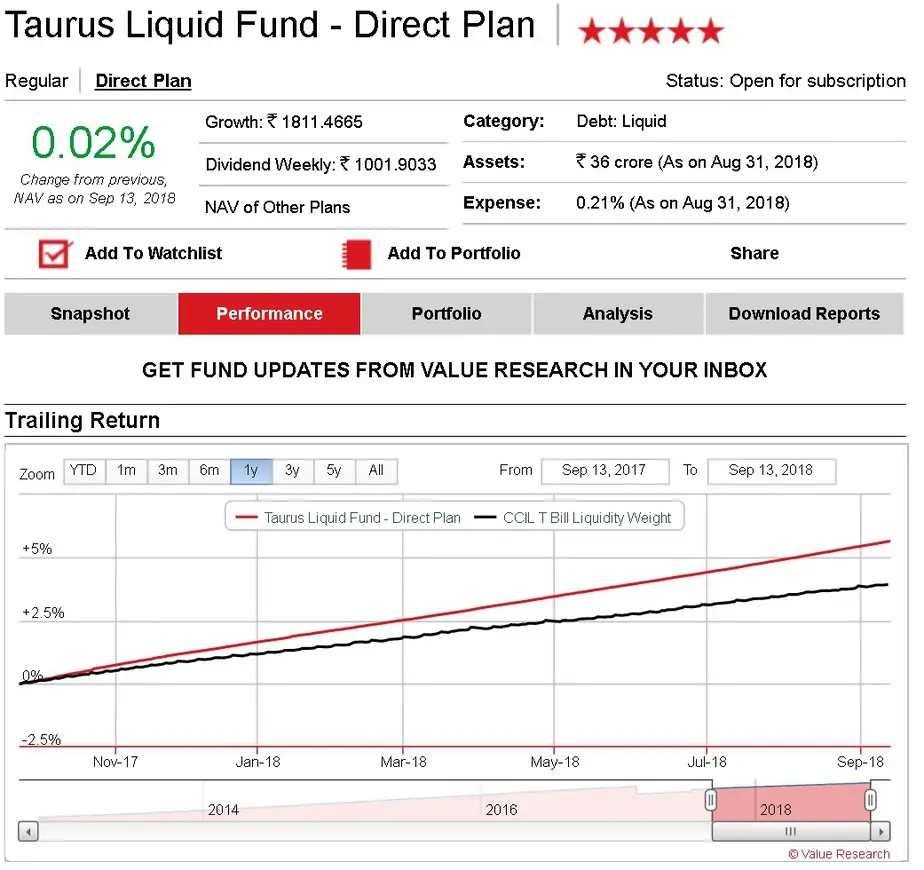The image size is (924, 870).
Task: Click the scrollbar right arrow below the chart
Action: click(881, 832)
